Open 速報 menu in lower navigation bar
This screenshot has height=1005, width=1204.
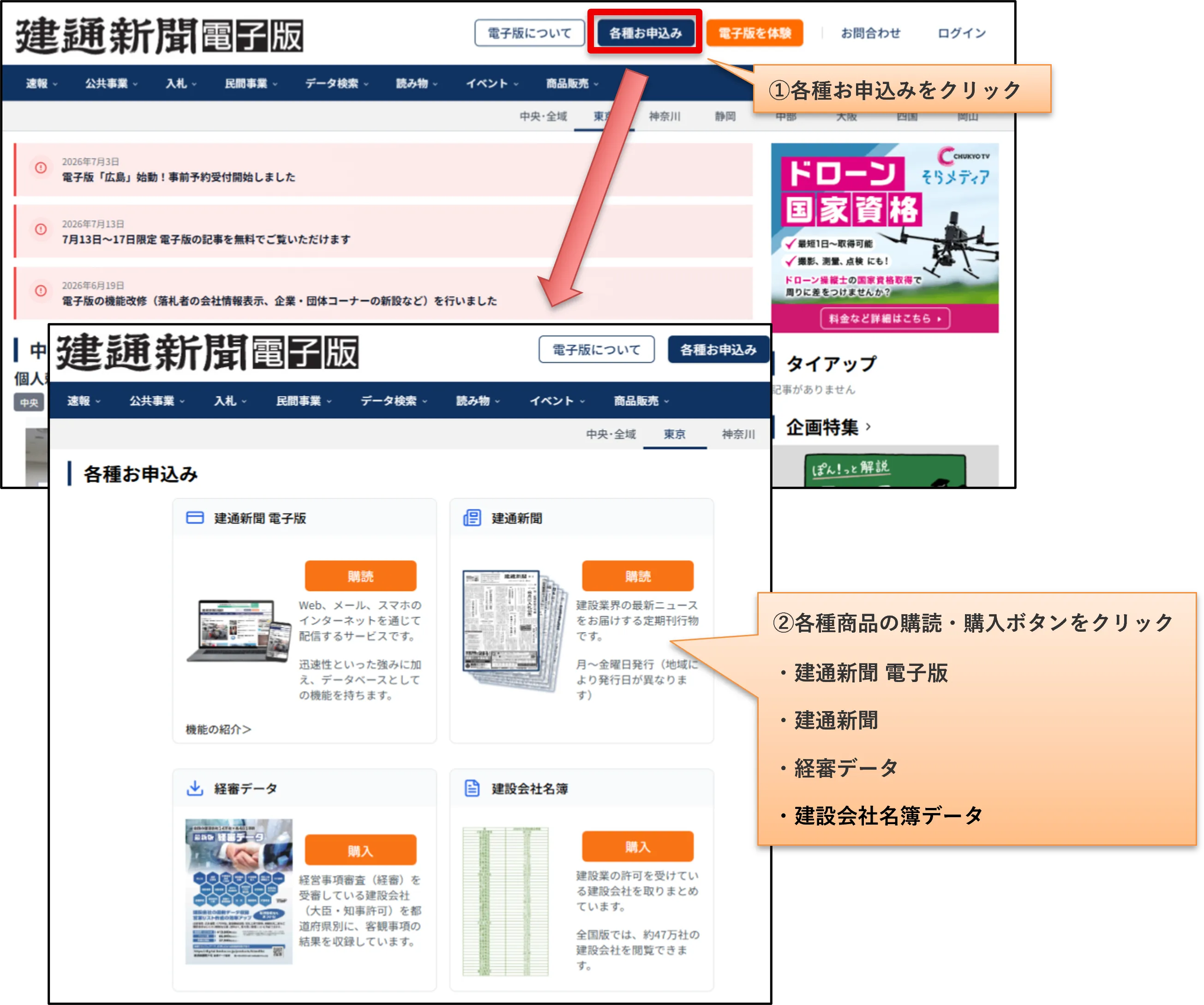point(84,401)
